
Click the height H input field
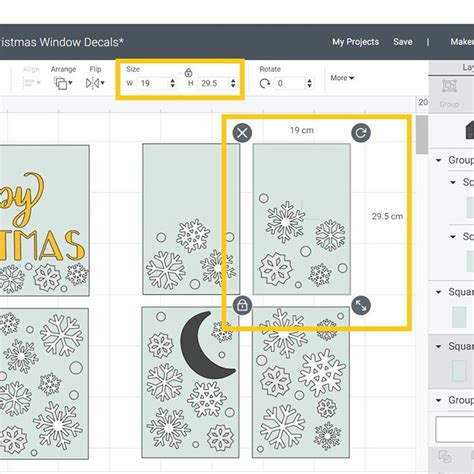(213, 83)
